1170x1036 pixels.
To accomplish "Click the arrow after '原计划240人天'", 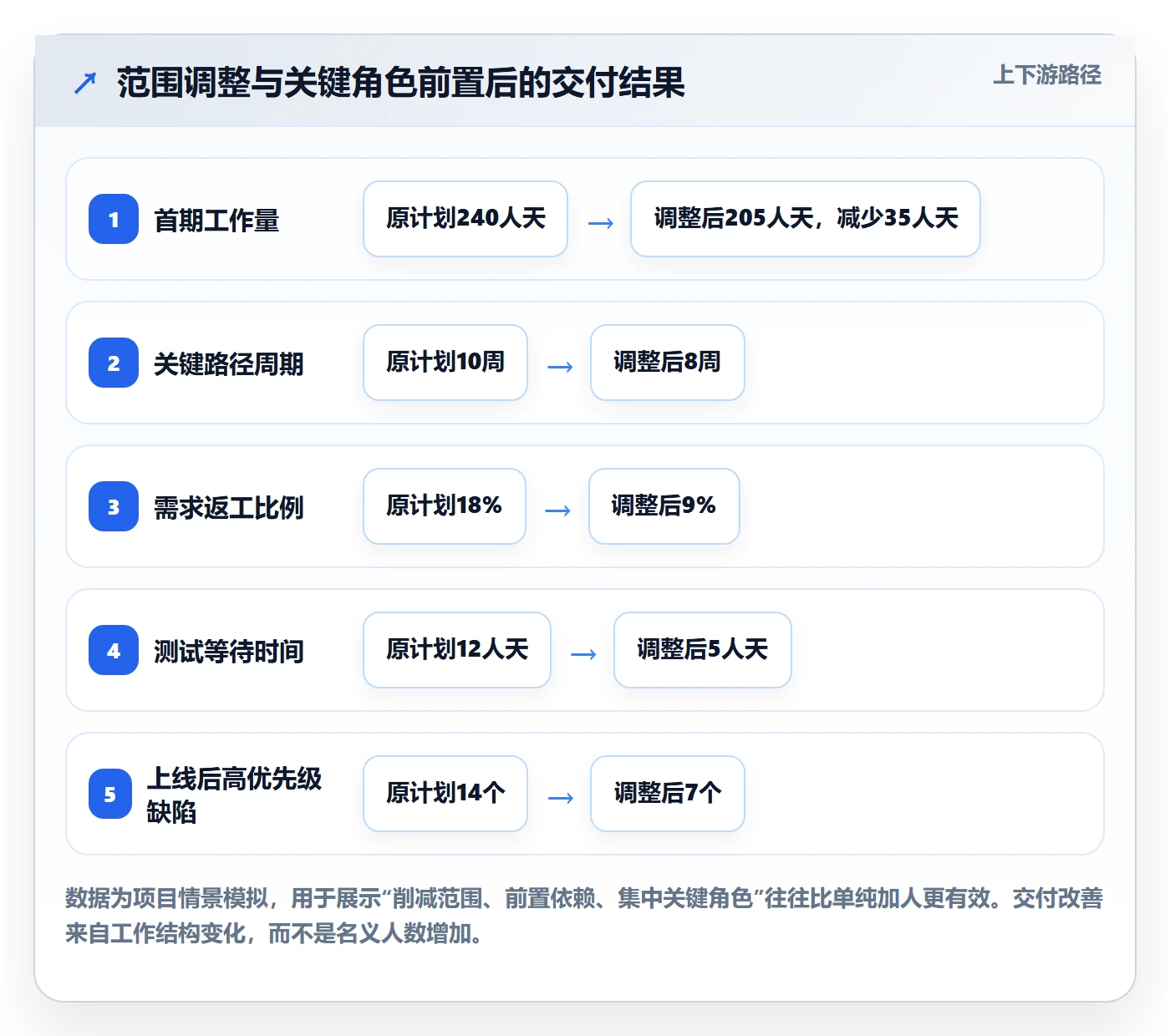I will [x=601, y=223].
